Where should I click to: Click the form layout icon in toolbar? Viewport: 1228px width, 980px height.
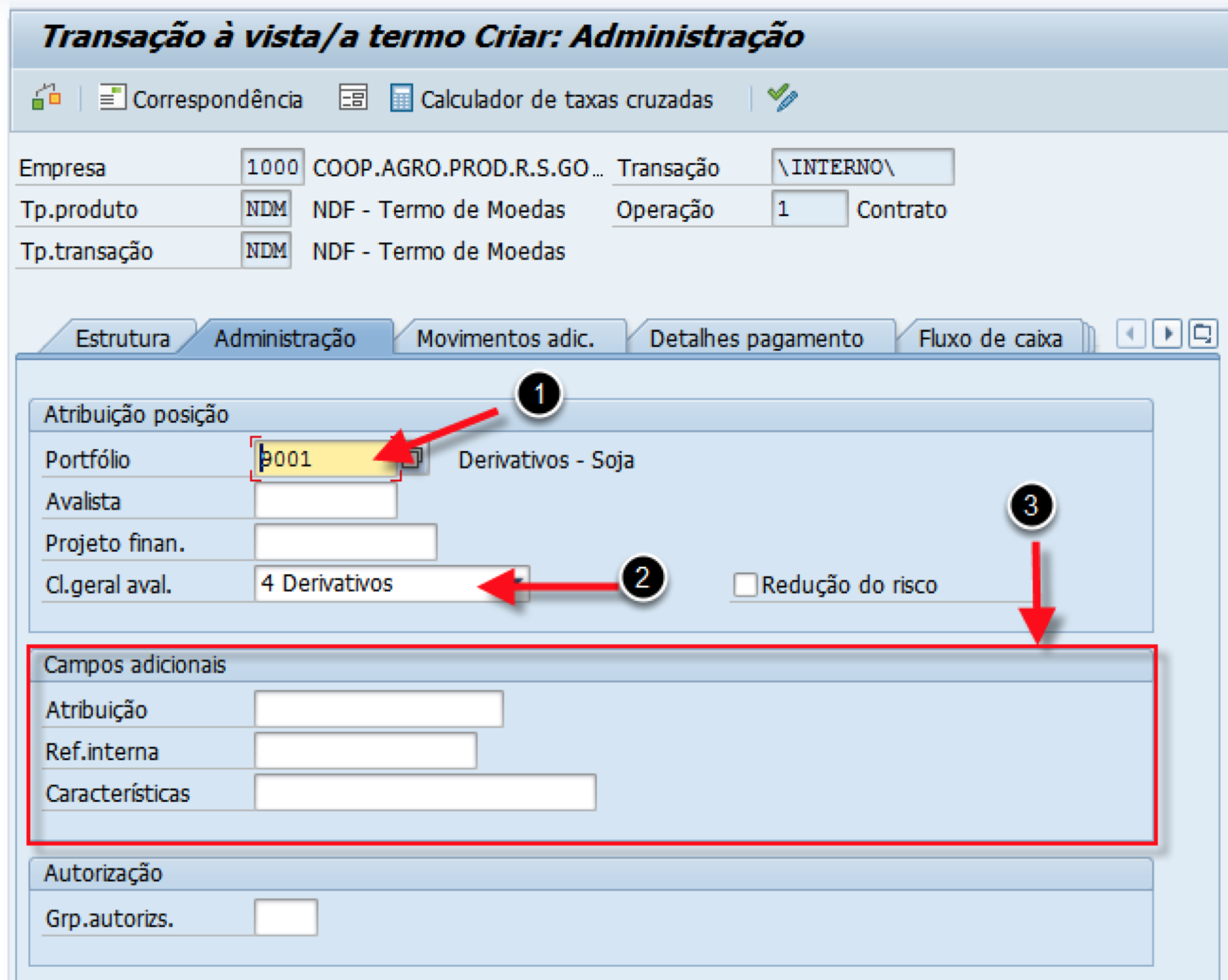pos(353,98)
